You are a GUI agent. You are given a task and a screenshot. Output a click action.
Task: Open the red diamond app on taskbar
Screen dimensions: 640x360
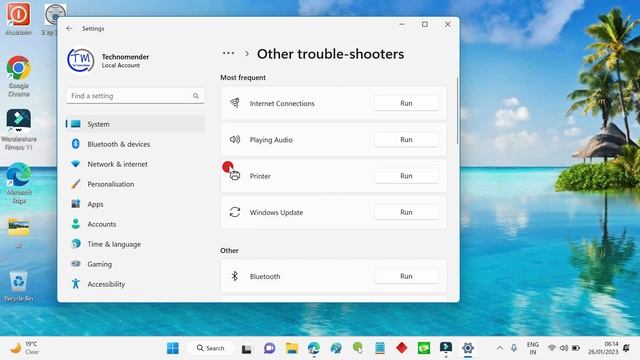[x=402, y=348]
